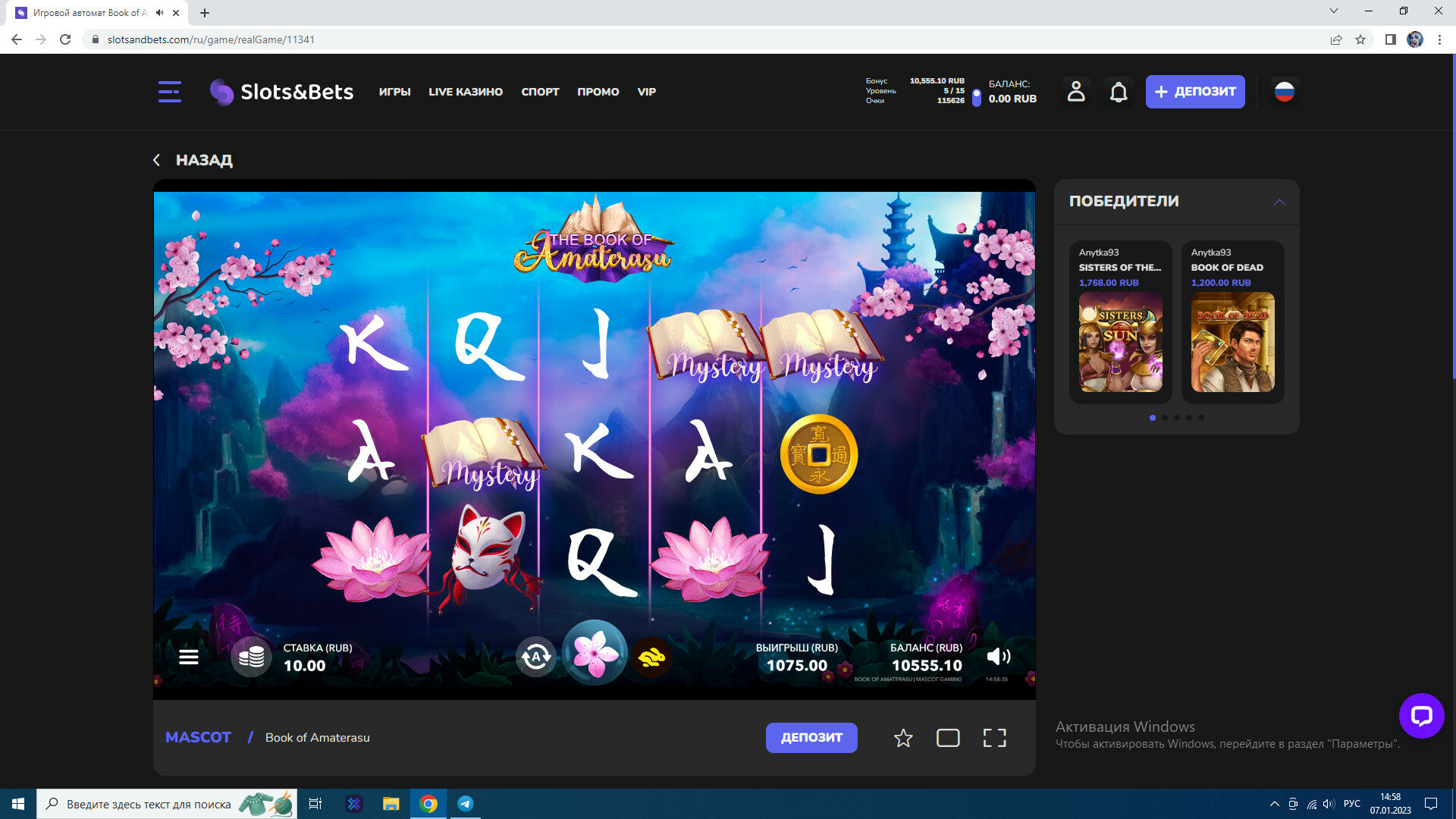Open Book of Dead winner thumbnail
The width and height of the screenshot is (1456, 819).
1232,342
